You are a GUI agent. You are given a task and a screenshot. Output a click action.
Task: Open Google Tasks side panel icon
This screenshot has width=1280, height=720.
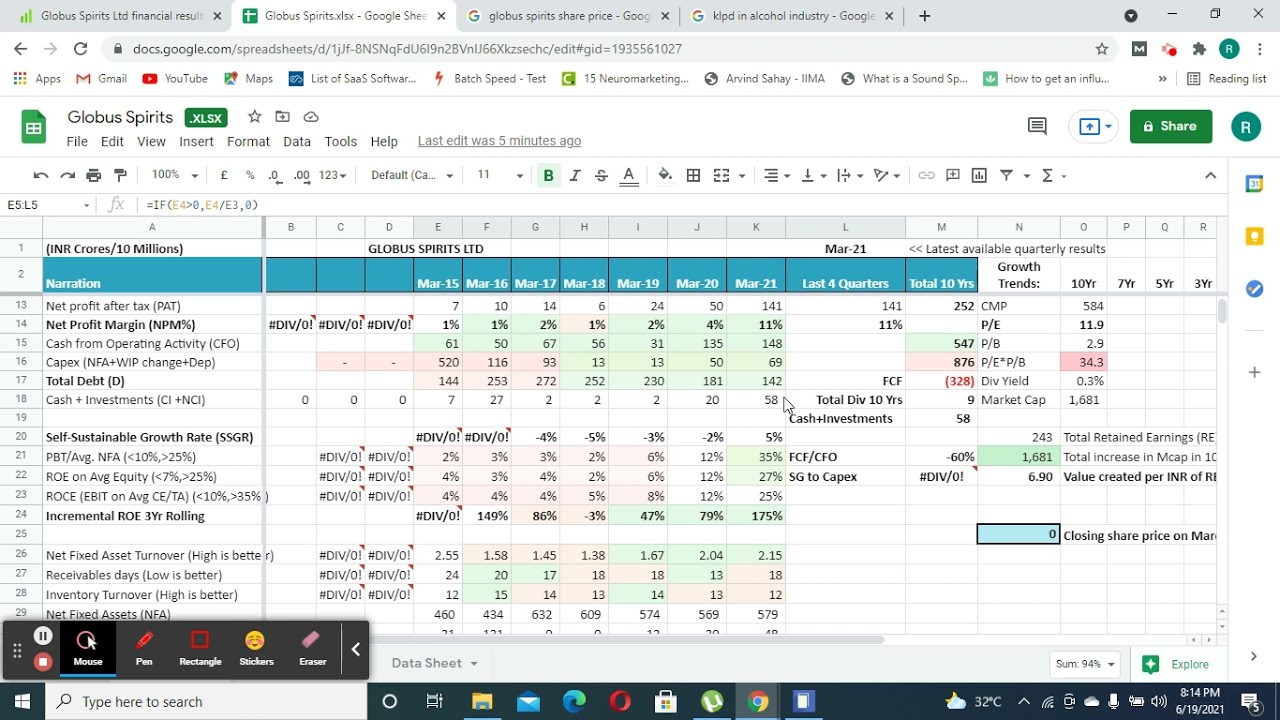point(1254,288)
